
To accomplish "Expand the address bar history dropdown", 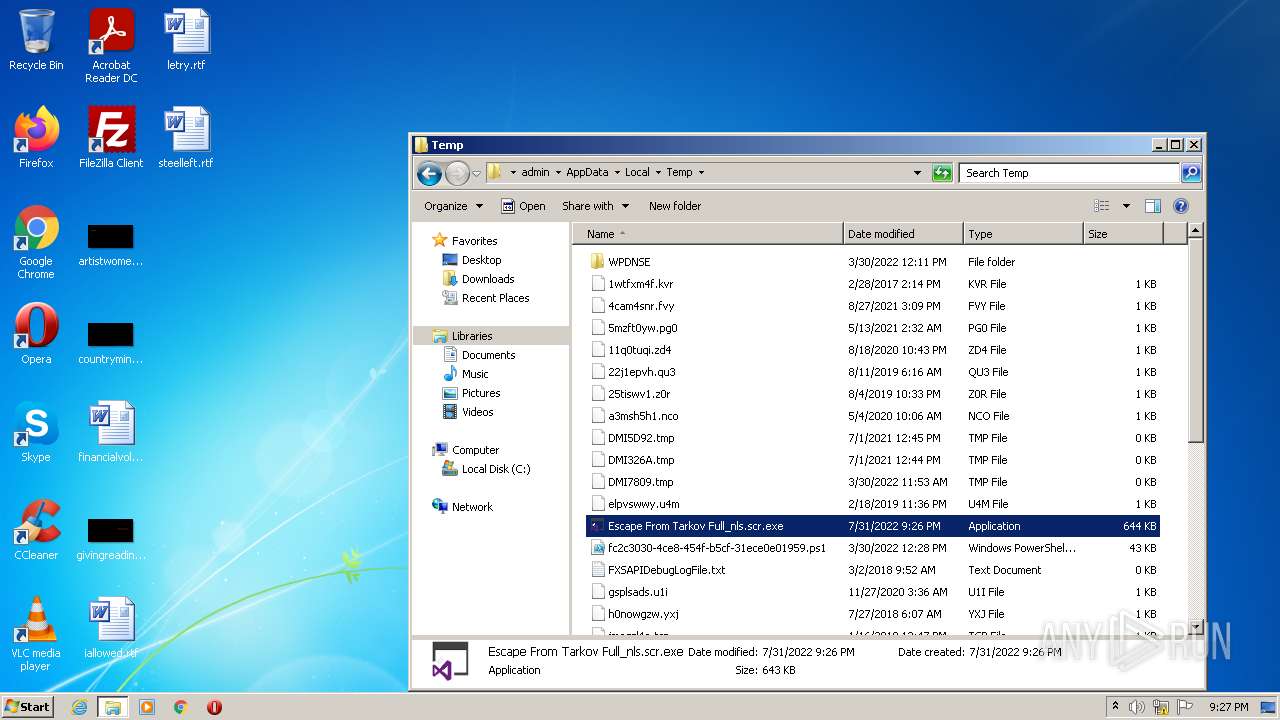I will click(x=917, y=173).
